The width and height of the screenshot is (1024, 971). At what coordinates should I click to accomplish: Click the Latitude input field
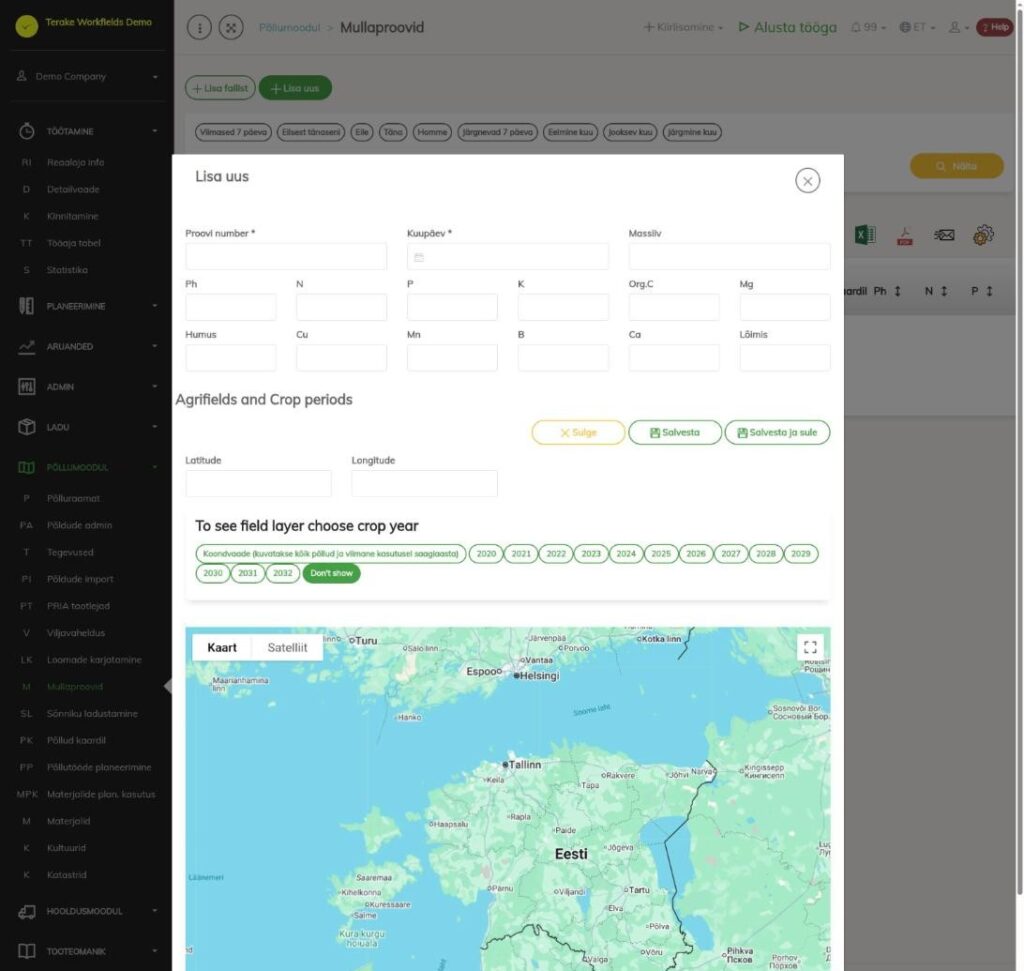tap(258, 483)
